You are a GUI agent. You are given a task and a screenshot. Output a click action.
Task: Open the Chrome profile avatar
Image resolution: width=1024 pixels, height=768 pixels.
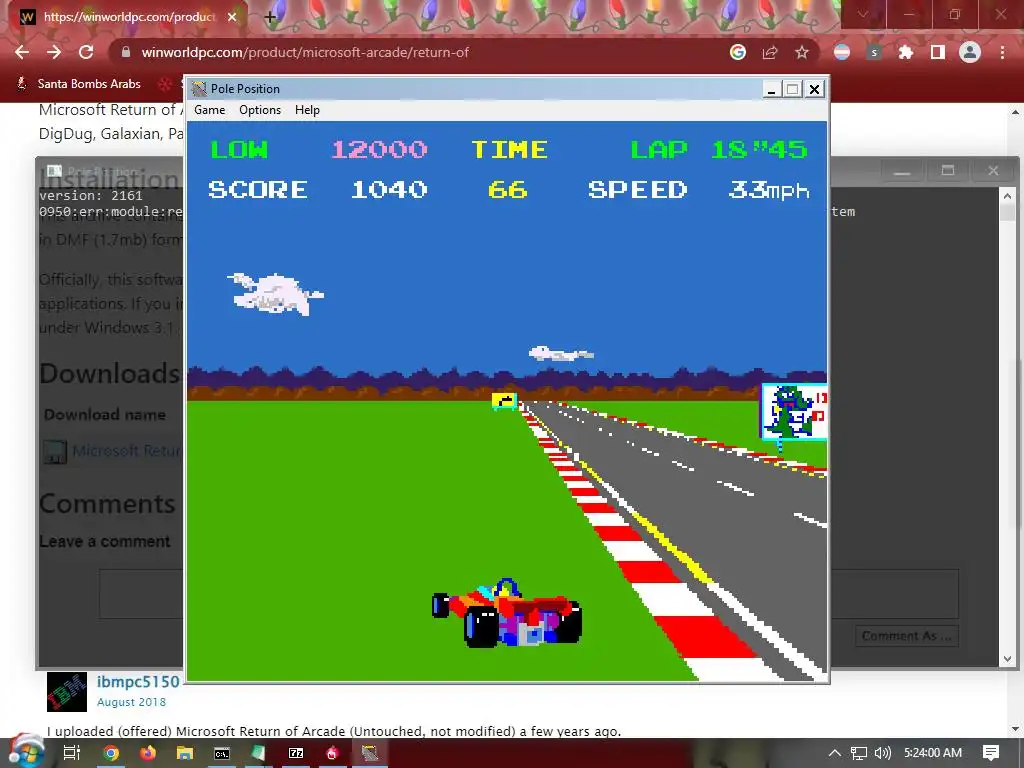(x=970, y=52)
